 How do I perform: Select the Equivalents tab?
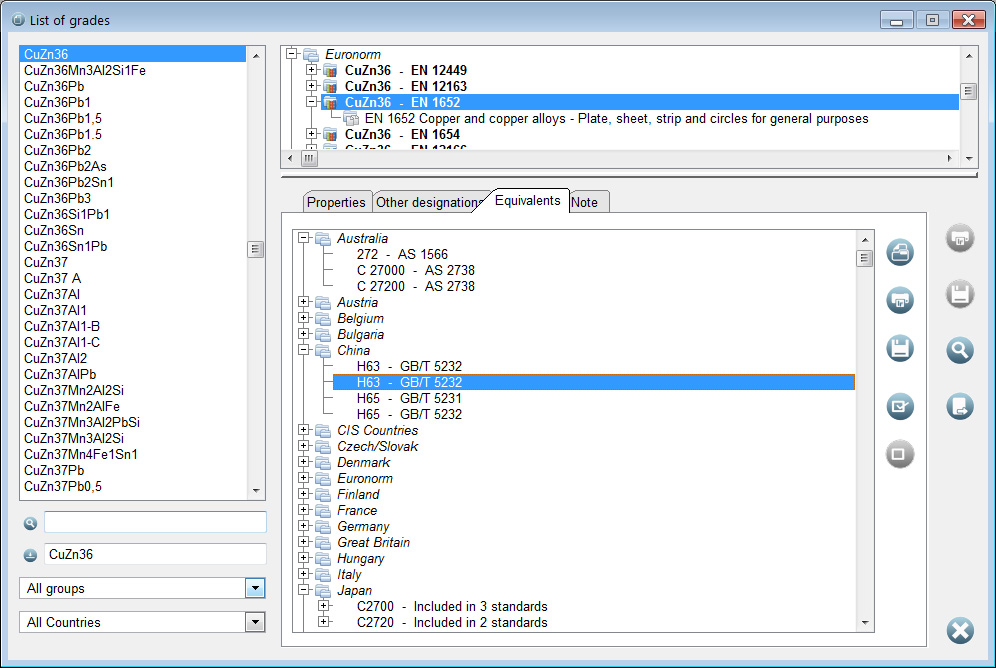(527, 201)
